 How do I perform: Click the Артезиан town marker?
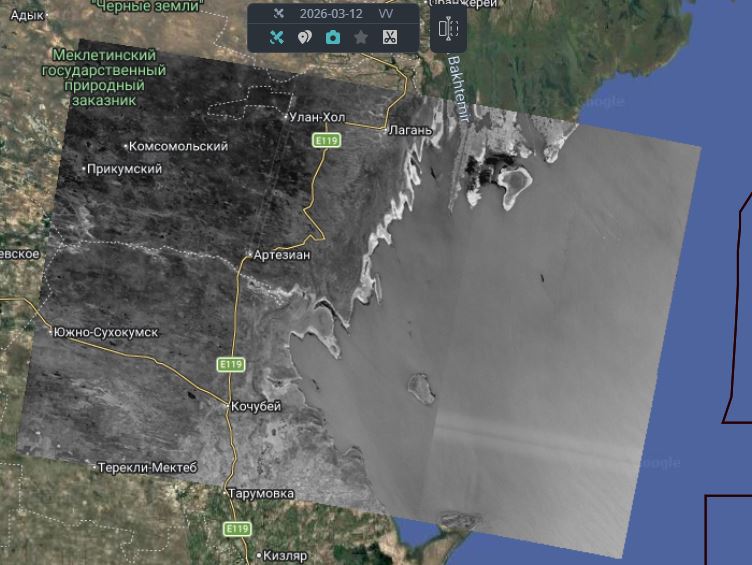249,255
